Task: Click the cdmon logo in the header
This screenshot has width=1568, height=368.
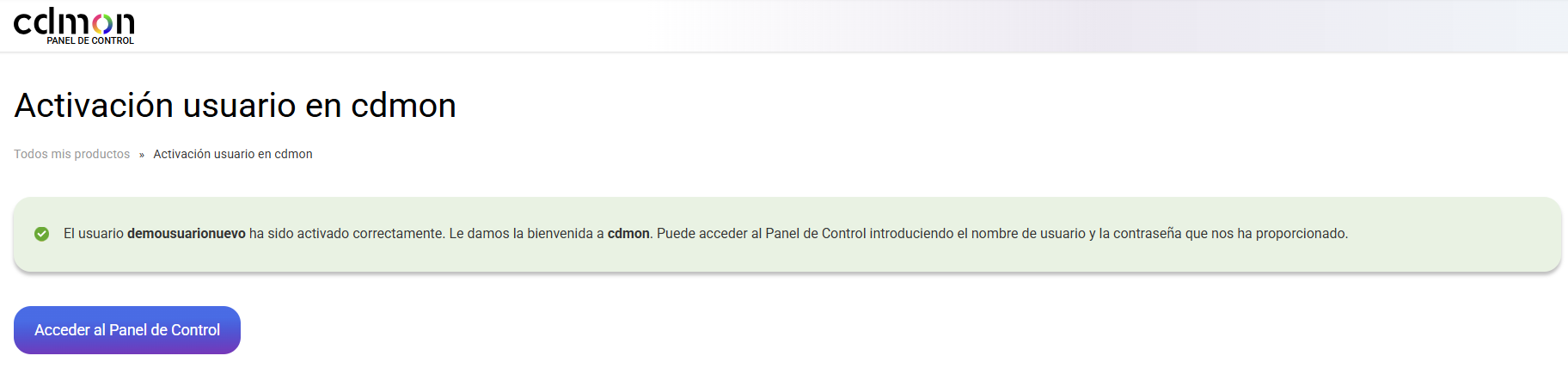Action: coord(74,24)
